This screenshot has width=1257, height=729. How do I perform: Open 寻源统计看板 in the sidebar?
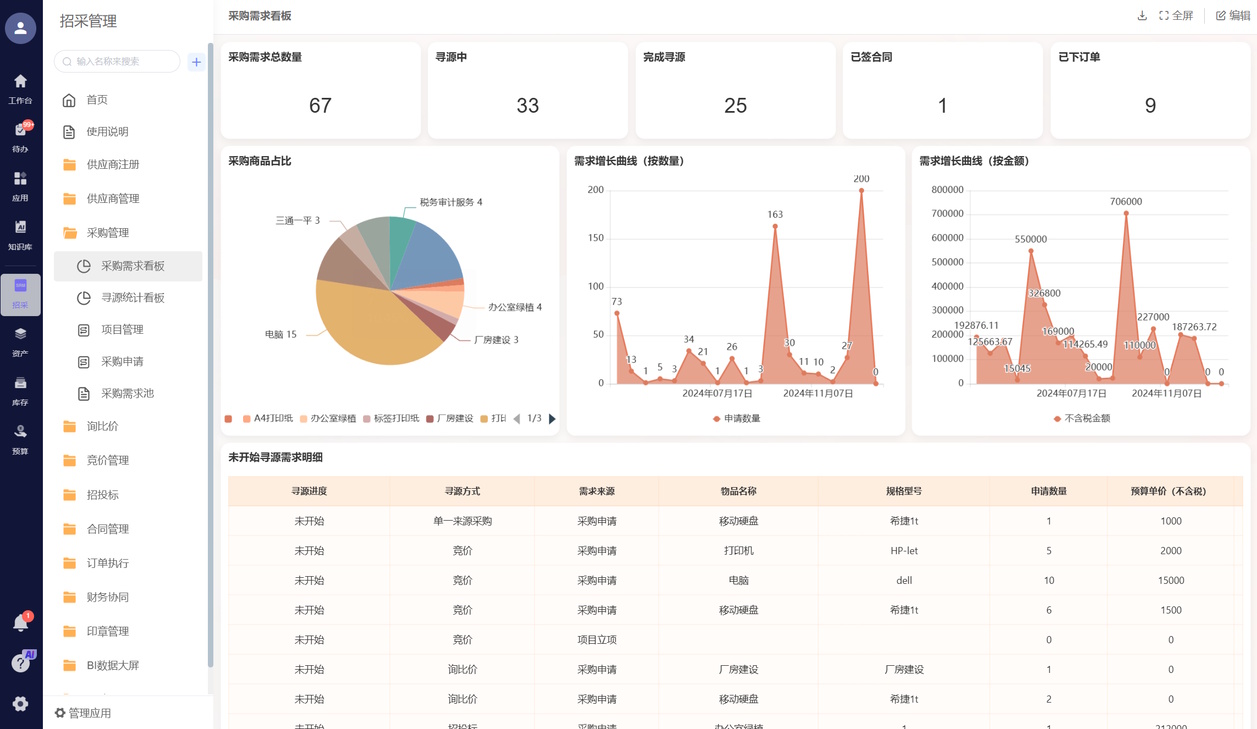point(132,298)
